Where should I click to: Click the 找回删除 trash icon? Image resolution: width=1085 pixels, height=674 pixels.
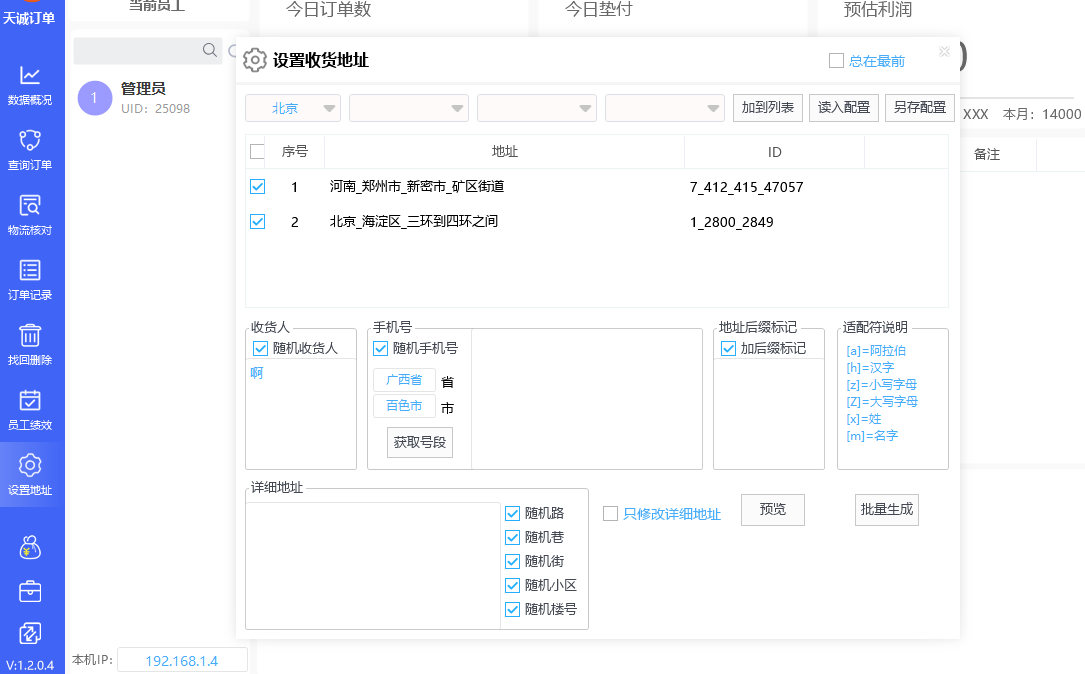30,336
